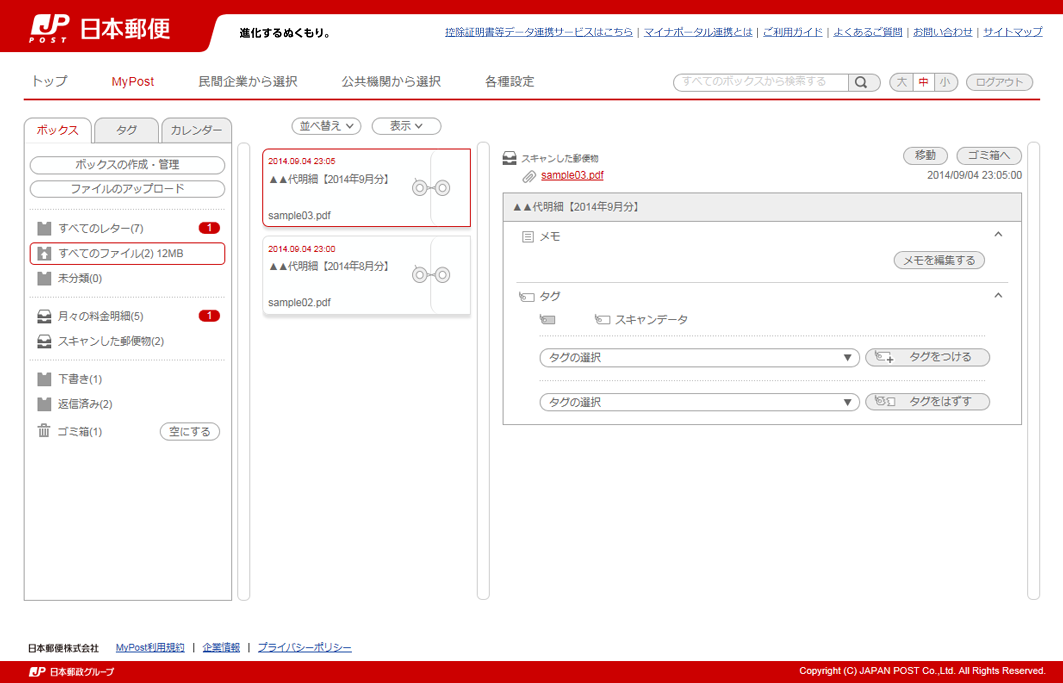
Task: Click メモを編集する button
Action: (939, 260)
